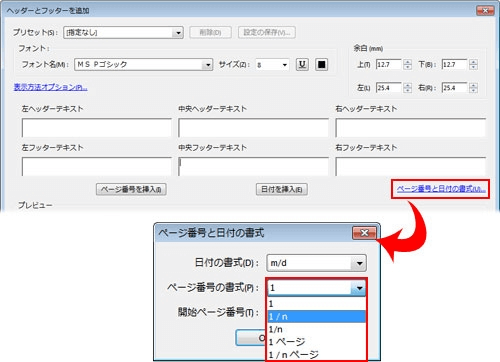Open the 表示方法オプション link
This screenshot has width=500, height=362.
click(x=50, y=87)
